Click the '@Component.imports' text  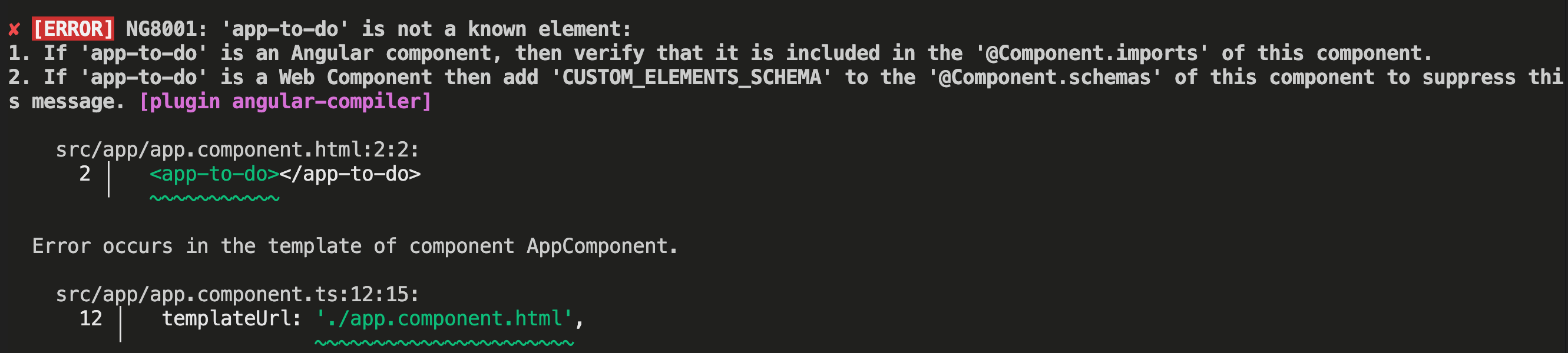[x=1093, y=54]
